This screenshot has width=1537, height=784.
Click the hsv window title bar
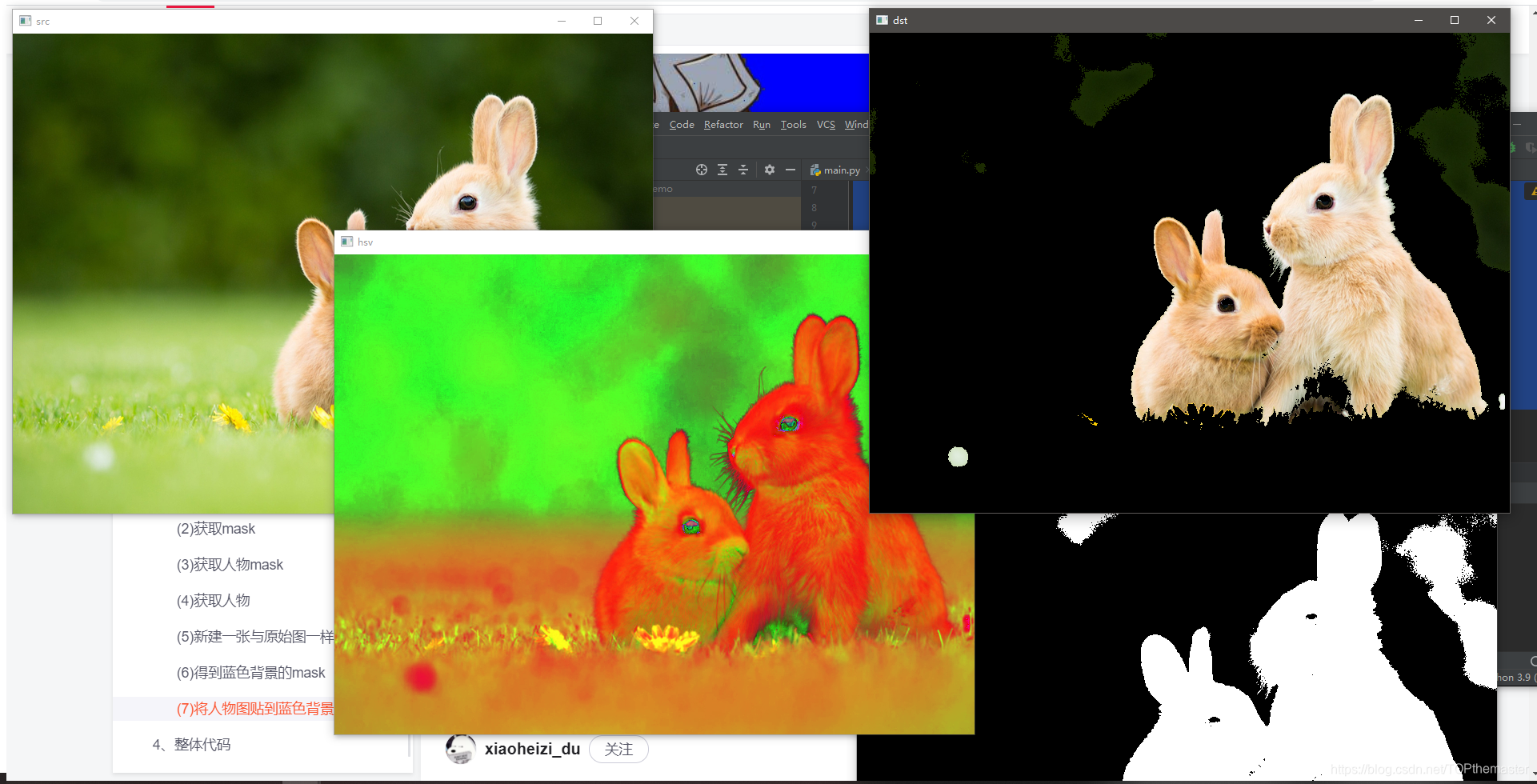tap(602, 242)
